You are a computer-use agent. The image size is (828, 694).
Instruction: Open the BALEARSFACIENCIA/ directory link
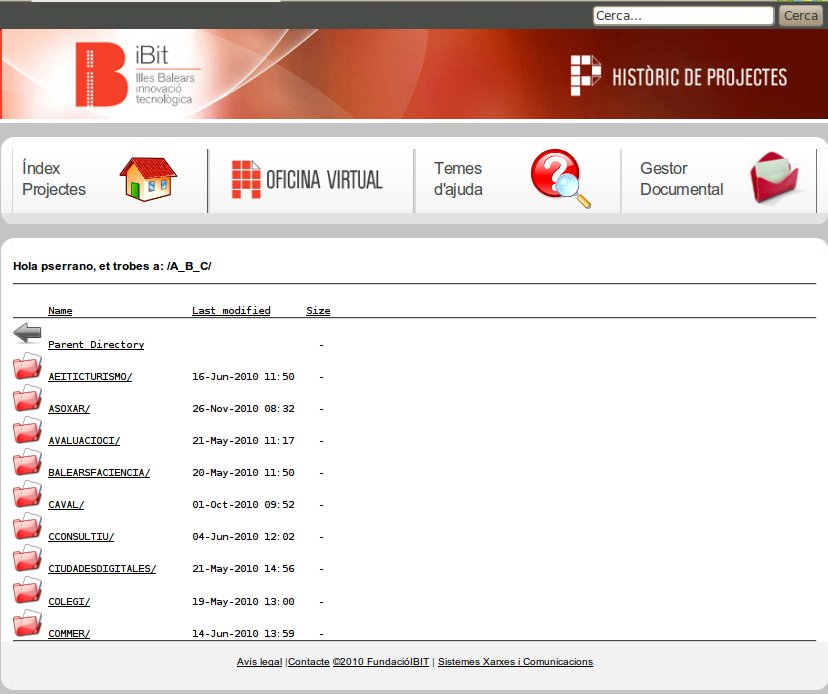point(99,473)
